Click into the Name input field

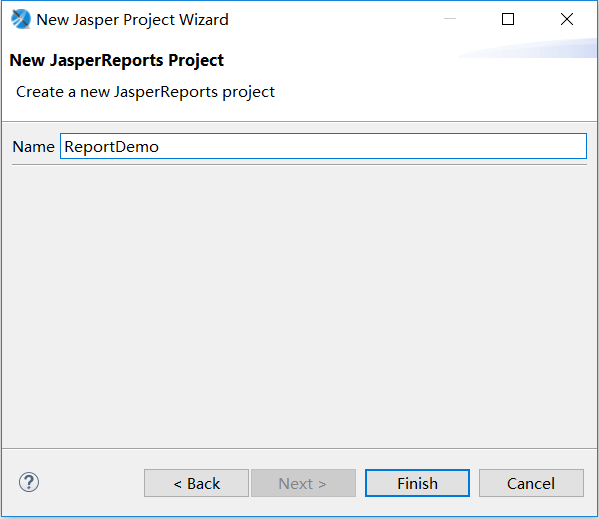323,146
